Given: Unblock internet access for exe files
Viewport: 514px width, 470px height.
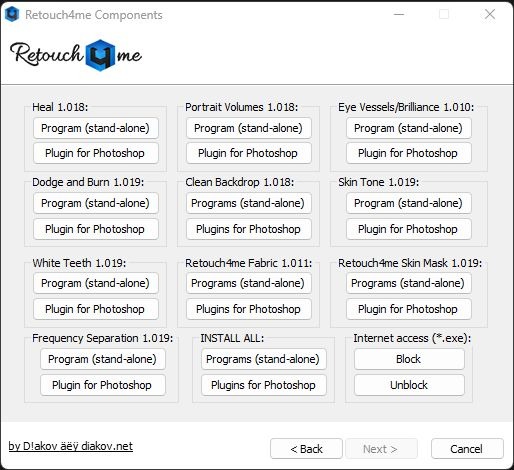Looking at the screenshot, I should pyautogui.click(x=409, y=385).
